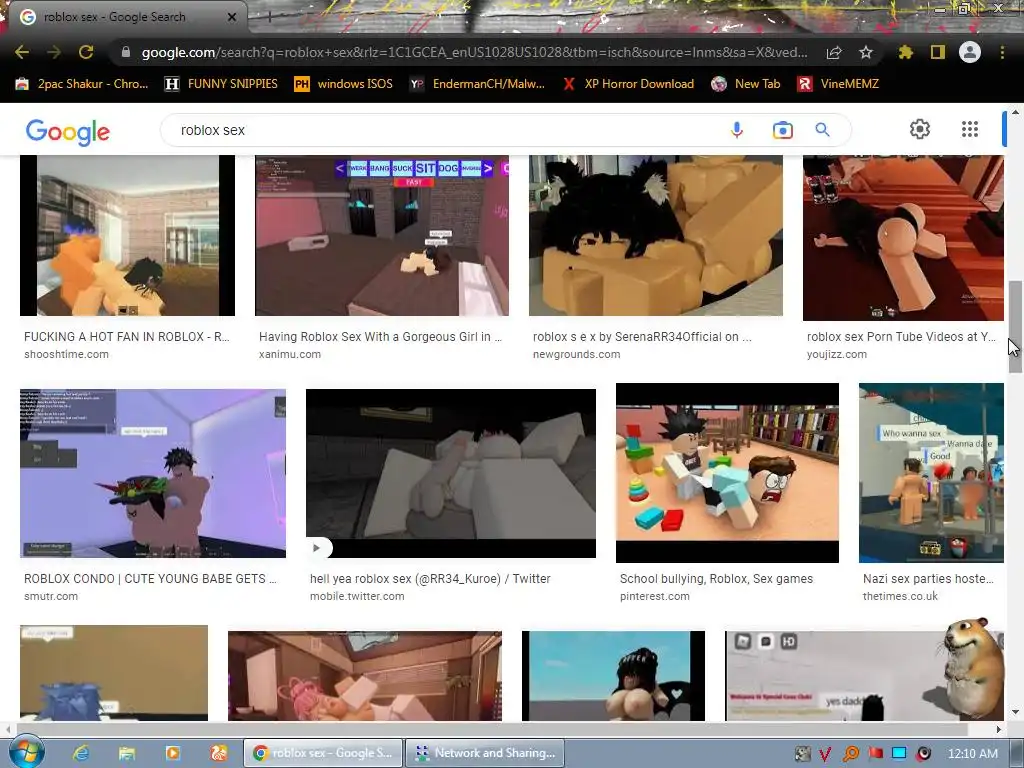
Task: Click the first system tray icon
Action: (x=803, y=754)
